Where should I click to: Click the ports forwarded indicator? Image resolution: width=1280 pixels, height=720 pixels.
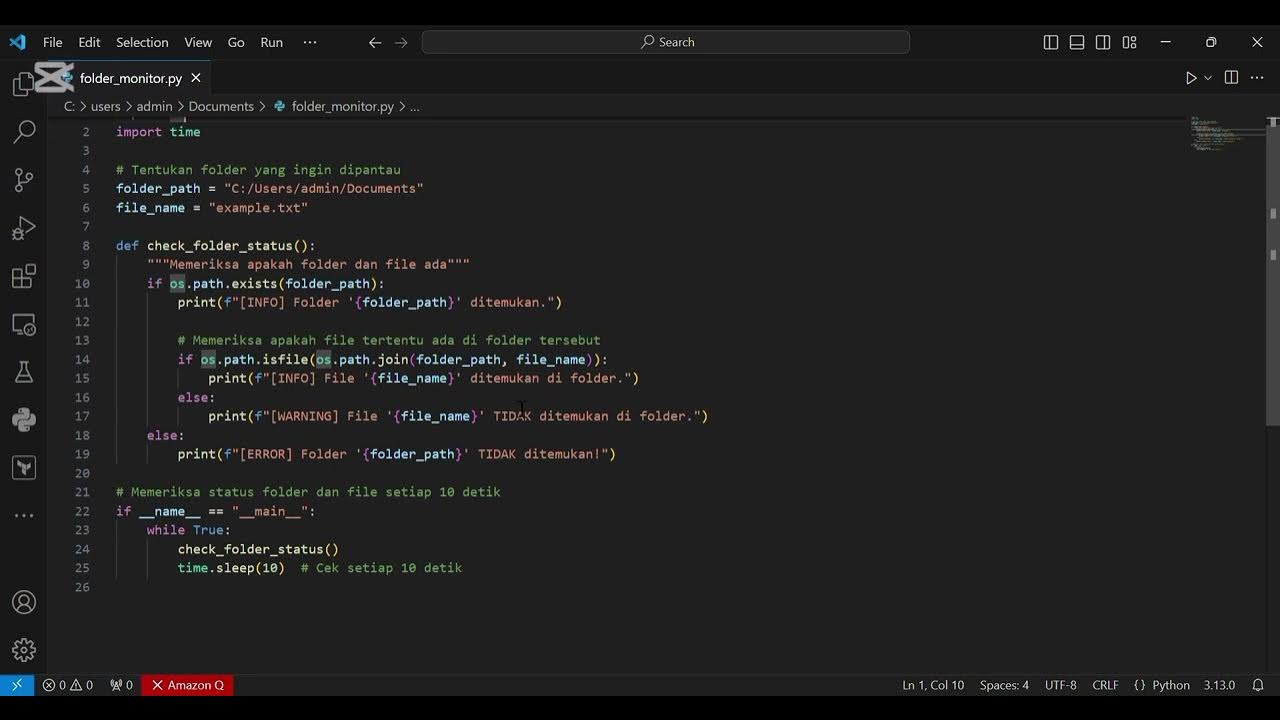(x=121, y=685)
